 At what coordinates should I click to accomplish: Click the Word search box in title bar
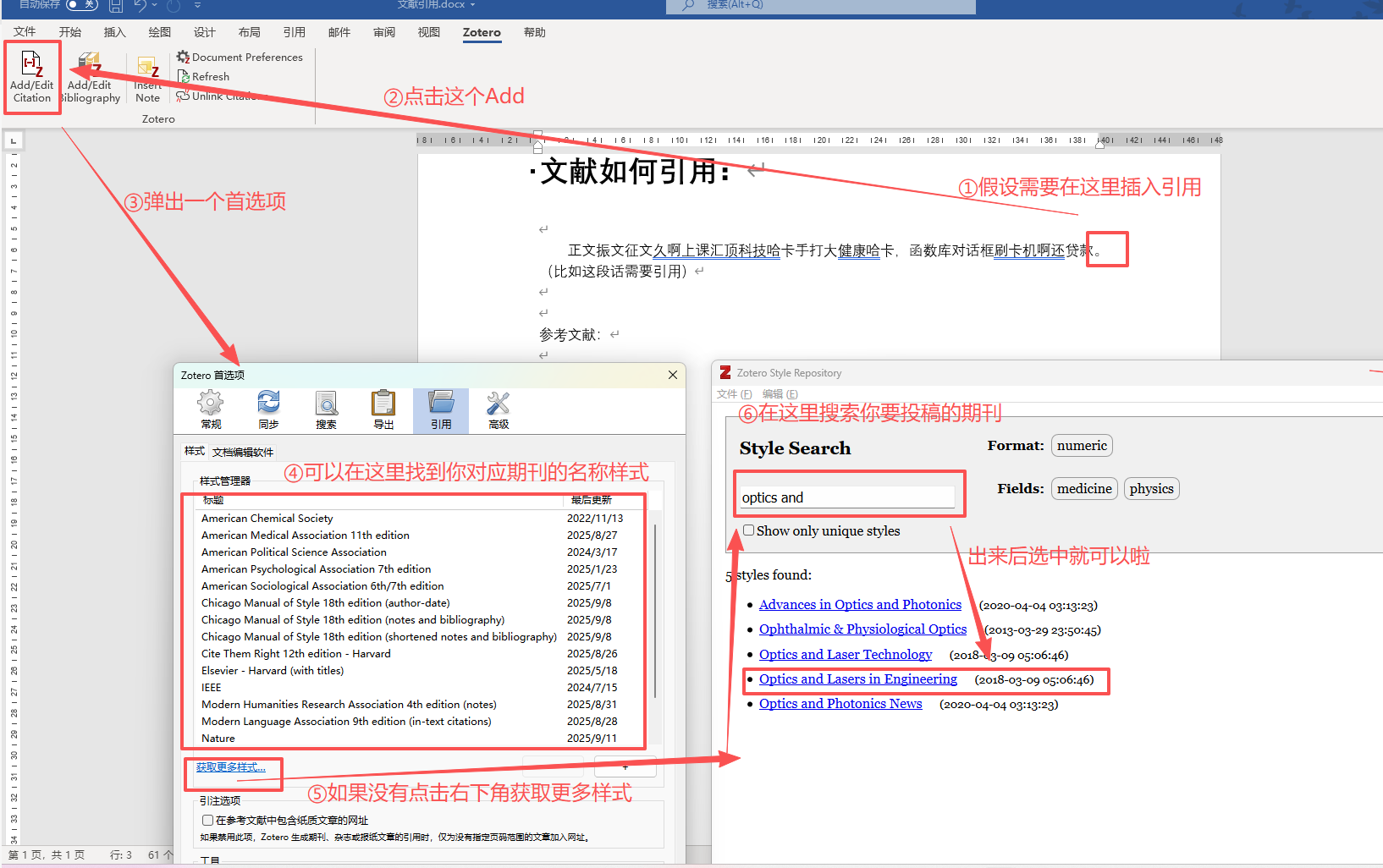coord(821,6)
